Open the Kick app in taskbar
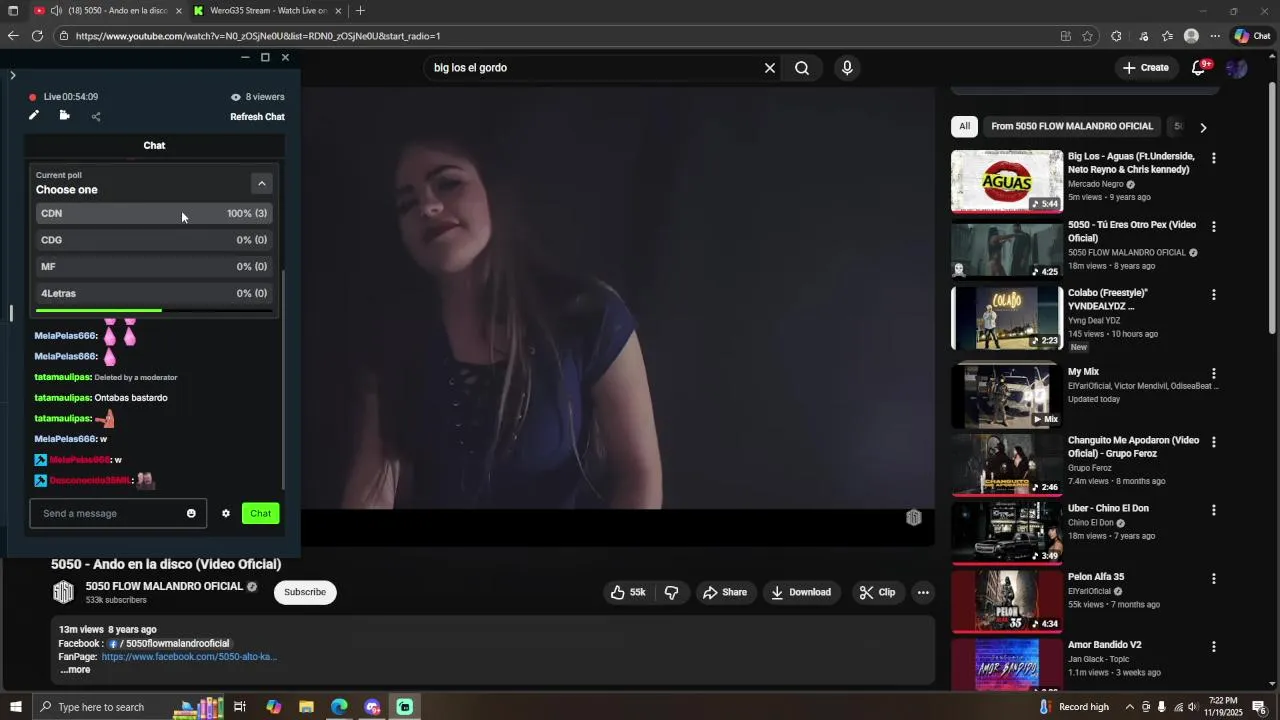 click(404, 707)
